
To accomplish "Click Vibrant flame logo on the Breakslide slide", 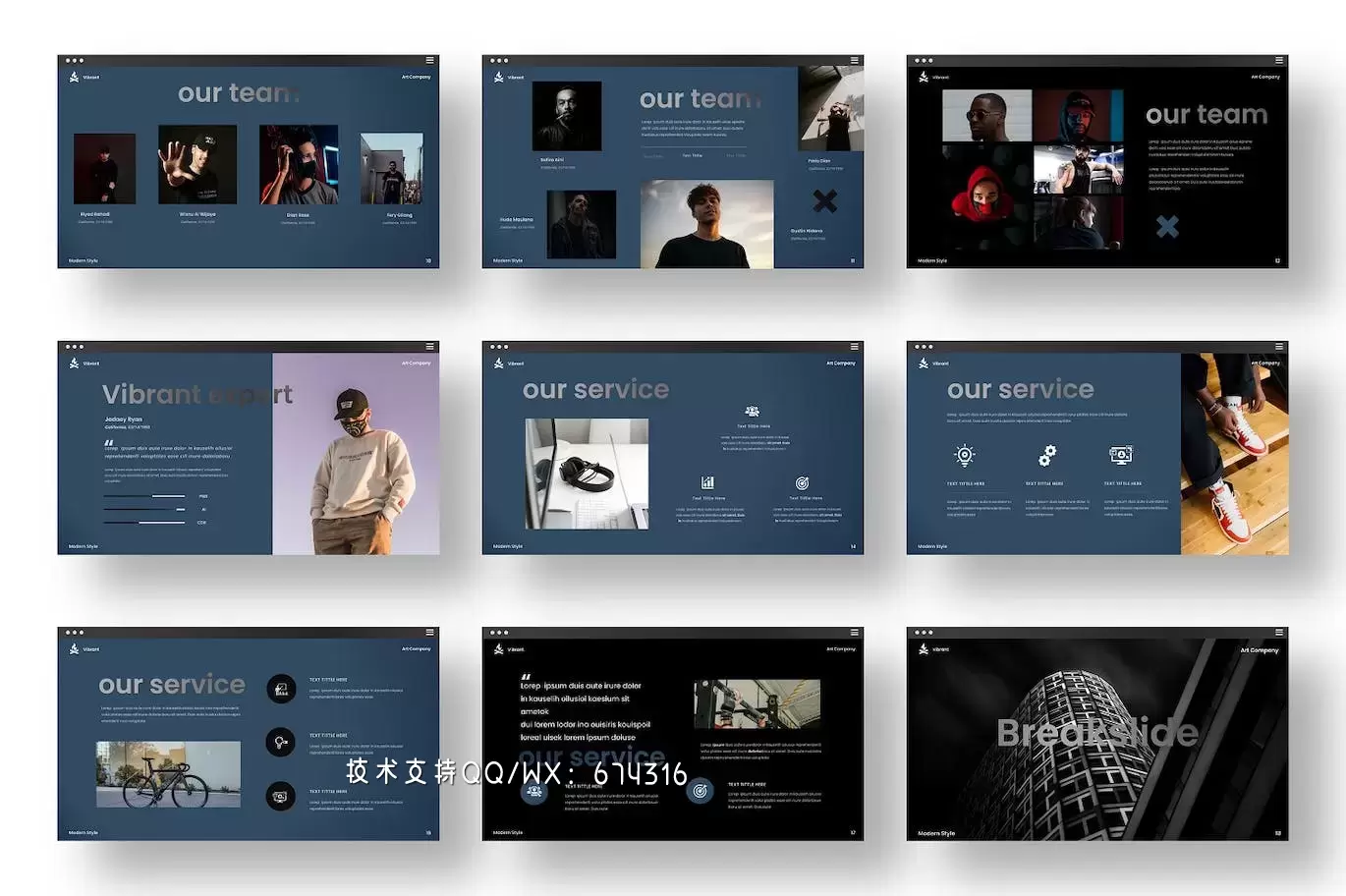I will click(923, 649).
